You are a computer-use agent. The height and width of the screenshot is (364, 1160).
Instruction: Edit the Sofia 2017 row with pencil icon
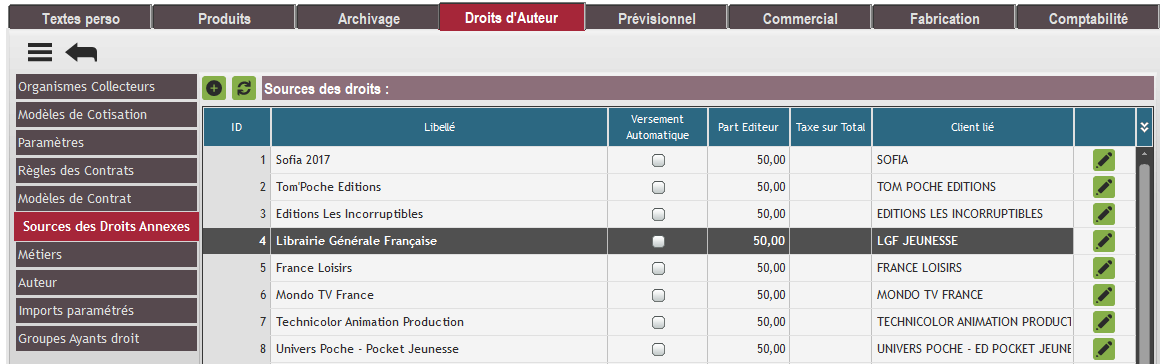point(1104,160)
